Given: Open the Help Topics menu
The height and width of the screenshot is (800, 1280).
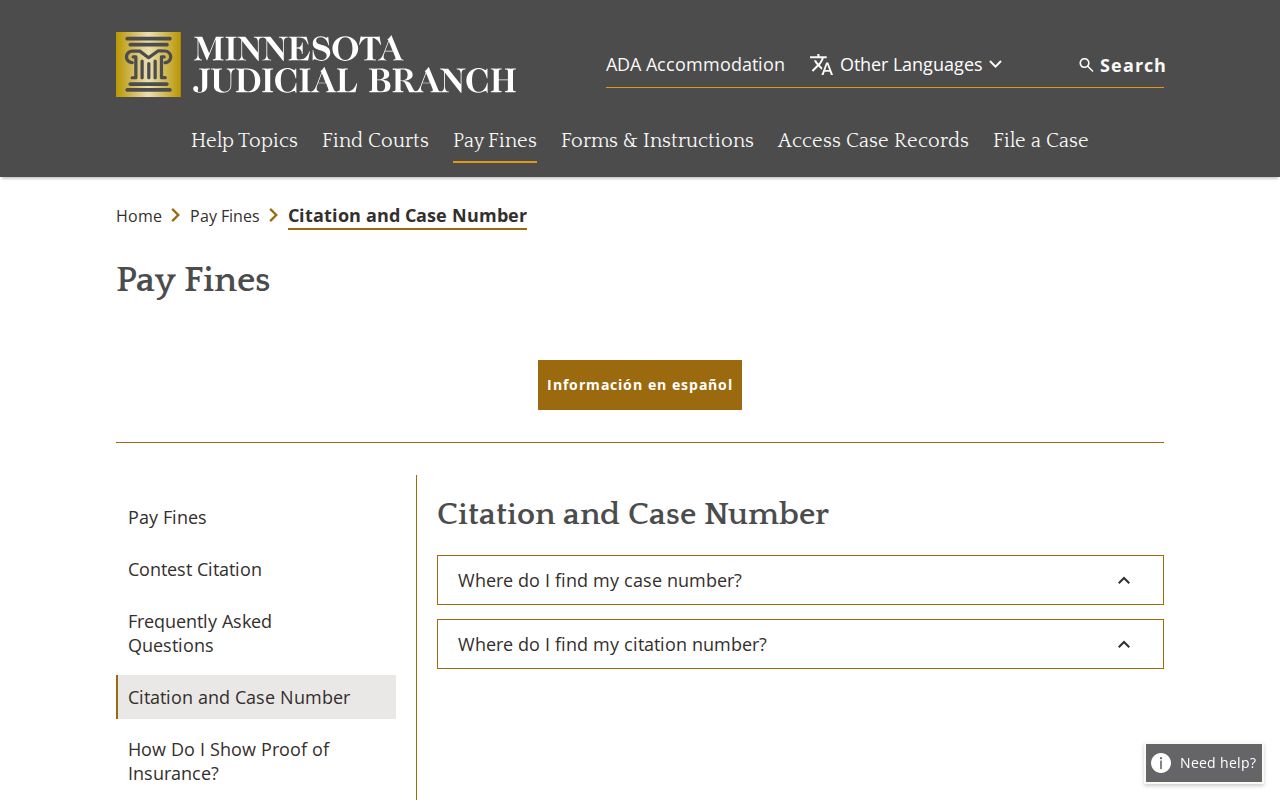Looking at the screenshot, I should click(x=244, y=140).
